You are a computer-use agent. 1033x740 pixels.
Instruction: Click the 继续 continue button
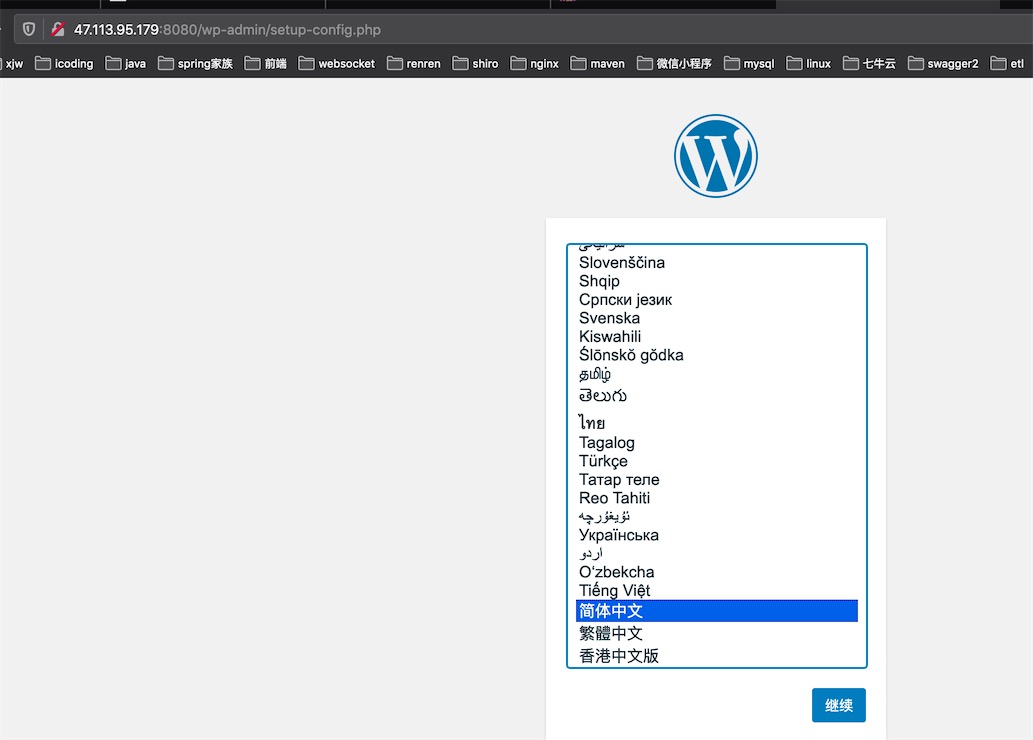pos(839,705)
